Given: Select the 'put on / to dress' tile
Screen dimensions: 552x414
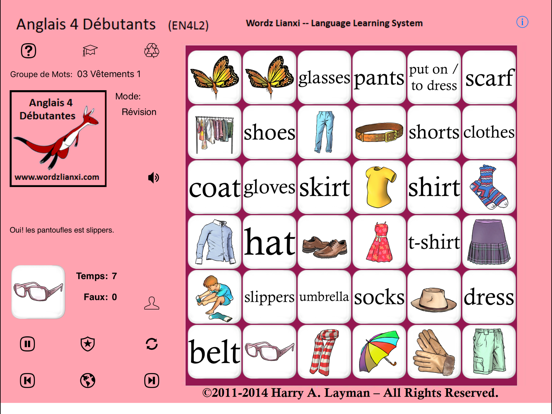Looking at the screenshot, I should (434, 77).
